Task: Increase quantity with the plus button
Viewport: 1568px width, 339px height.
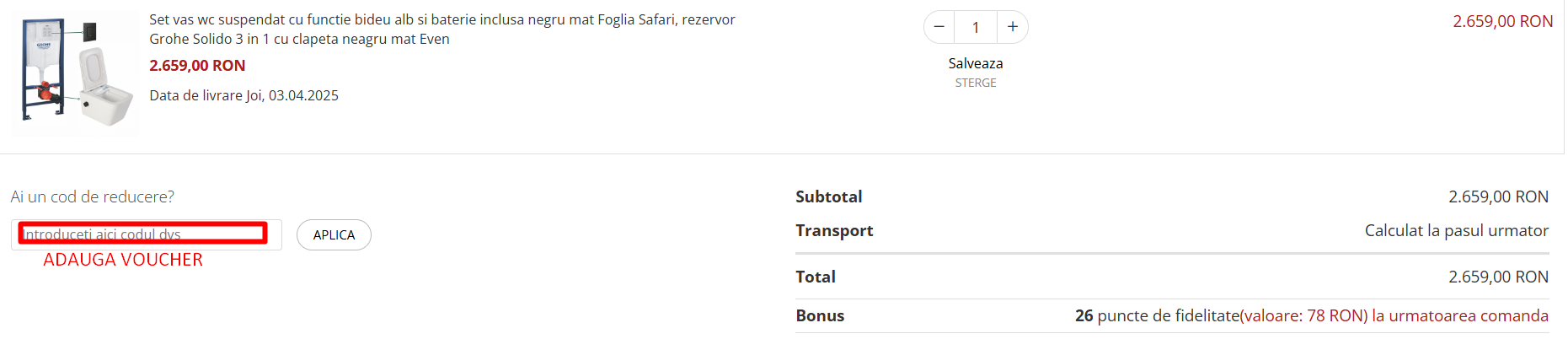Action: [x=1012, y=27]
